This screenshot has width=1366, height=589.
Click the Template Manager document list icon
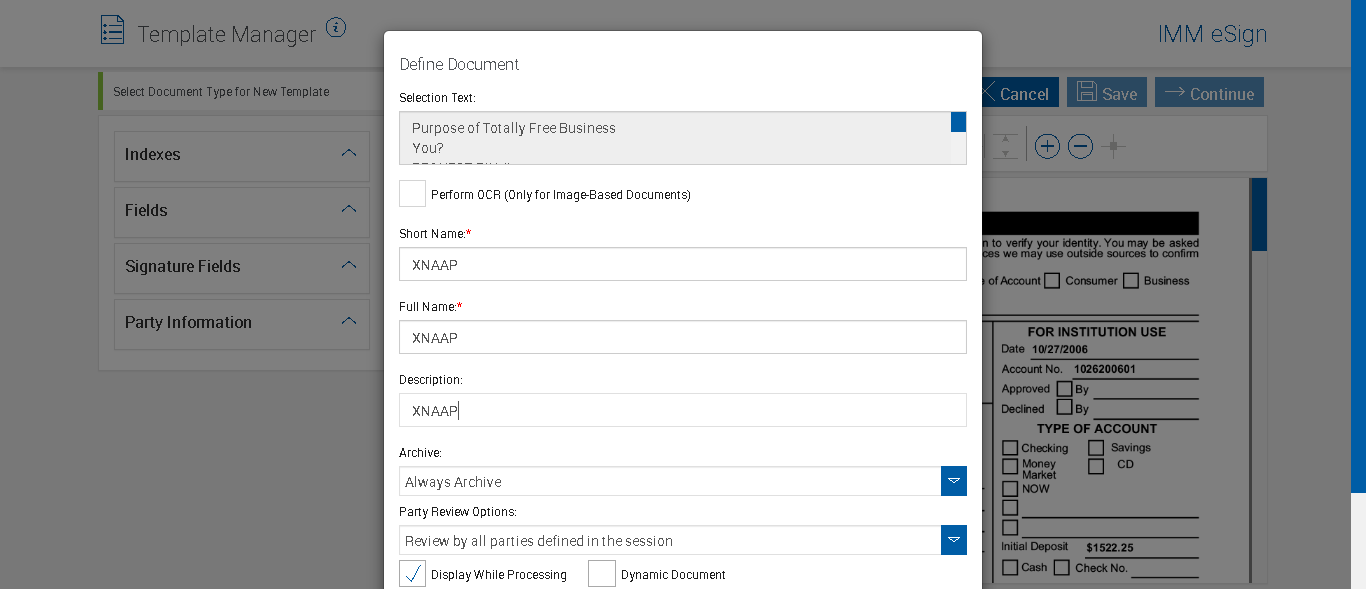pos(112,30)
